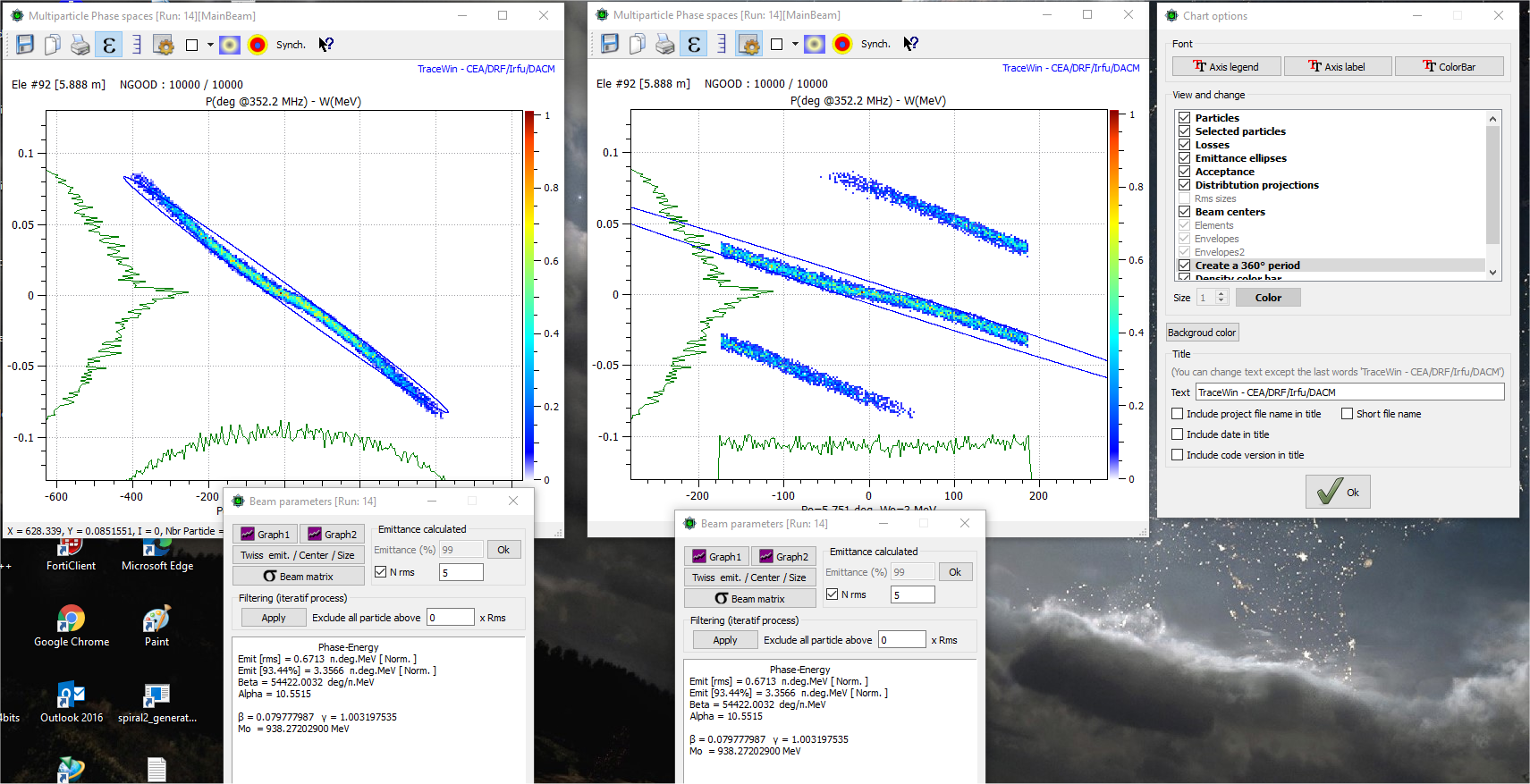Toggle the Beam centers checkbox
Screen dimensions: 1530x784
click(x=1184, y=212)
